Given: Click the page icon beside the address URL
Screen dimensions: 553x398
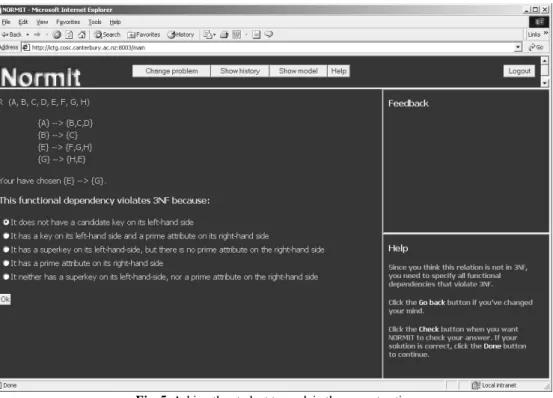Looking at the screenshot, I should [x=26, y=47].
